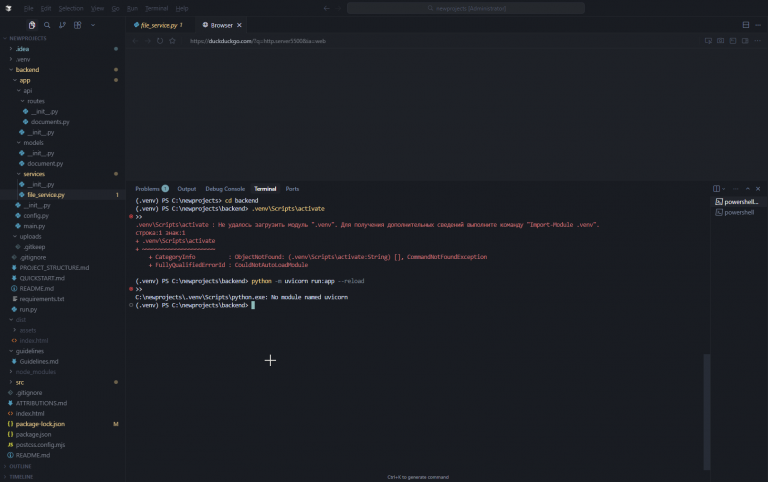Screen dimensions: 768x482
Task: Open editor group more actions ellipsis
Action: pyautogui.click(x=758, y=25)
